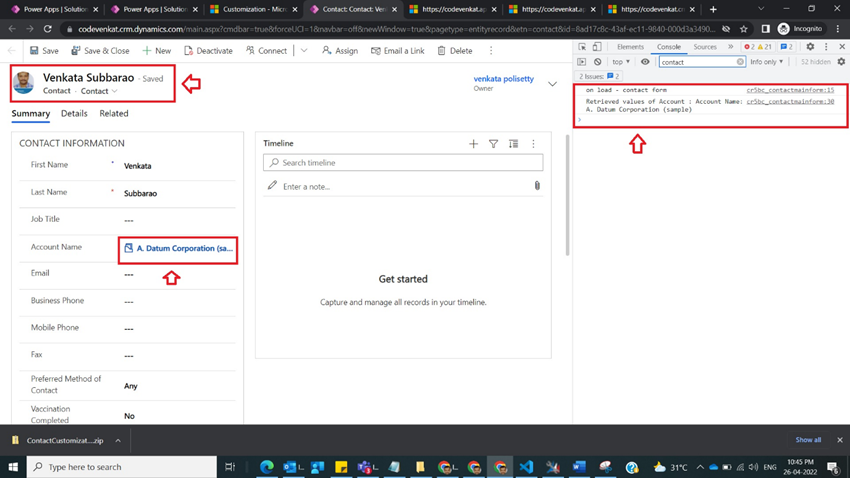Bookmark this page with star icon

tap(744, 29)
